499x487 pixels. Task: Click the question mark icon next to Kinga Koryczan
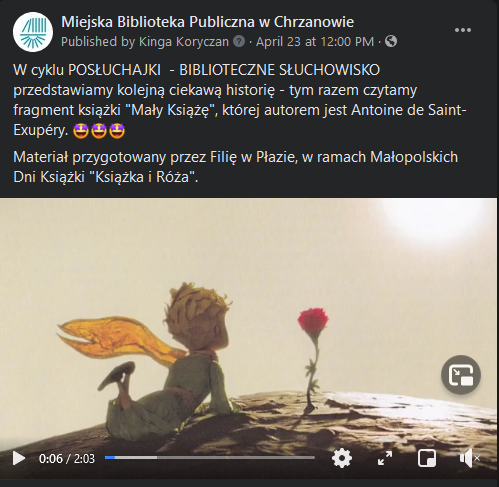pos(239,42)
